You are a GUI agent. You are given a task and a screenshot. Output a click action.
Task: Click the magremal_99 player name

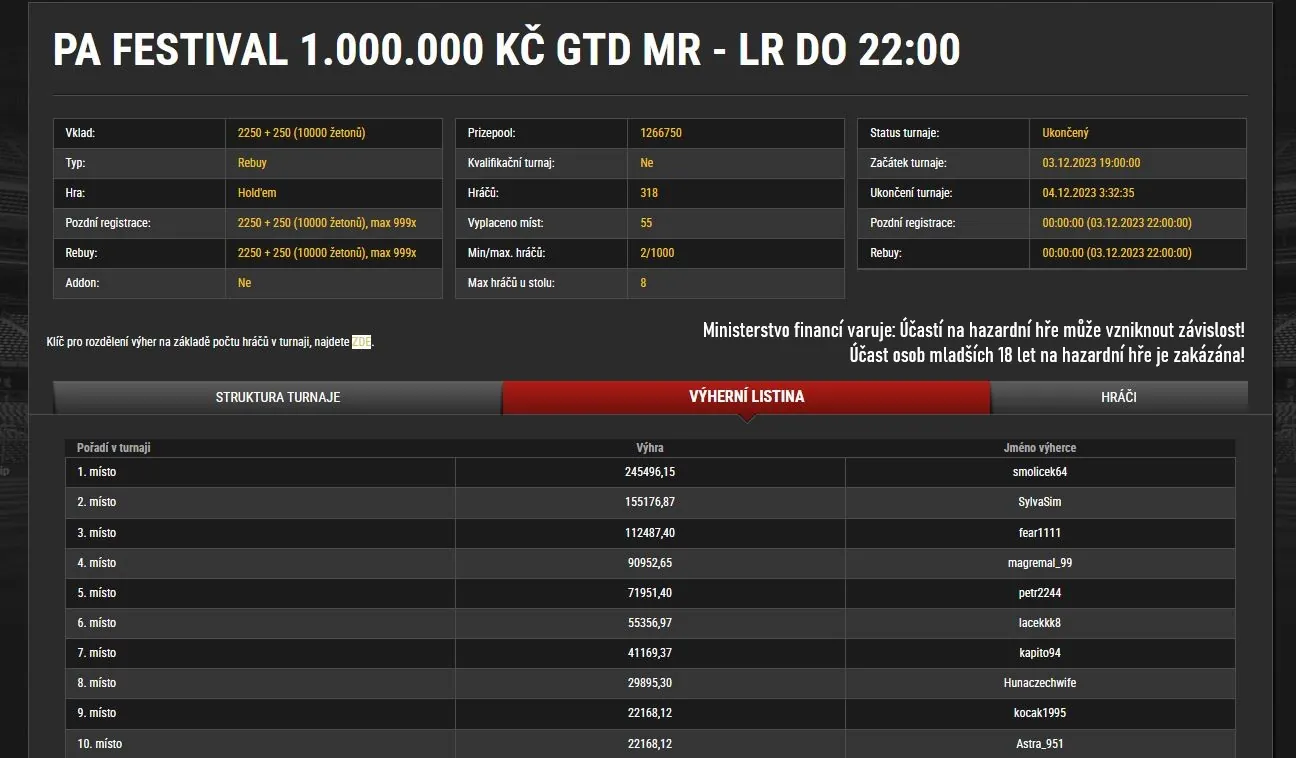click(1041, 562)
